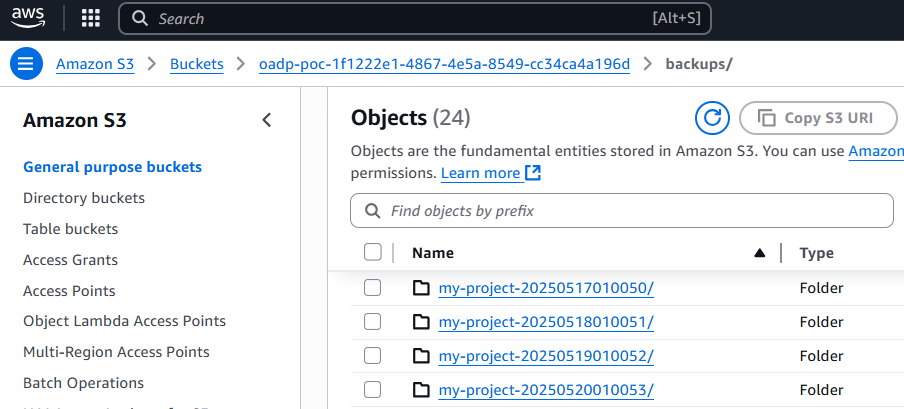904x409 pixels.
Task: Click the Objects (24) heading
Action: tap(410, 118)
